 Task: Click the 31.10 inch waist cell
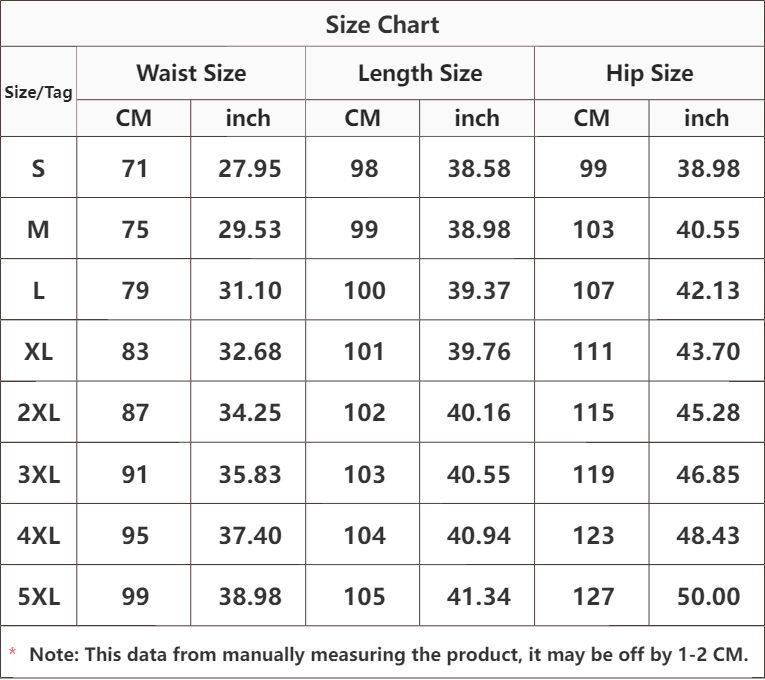249,291
